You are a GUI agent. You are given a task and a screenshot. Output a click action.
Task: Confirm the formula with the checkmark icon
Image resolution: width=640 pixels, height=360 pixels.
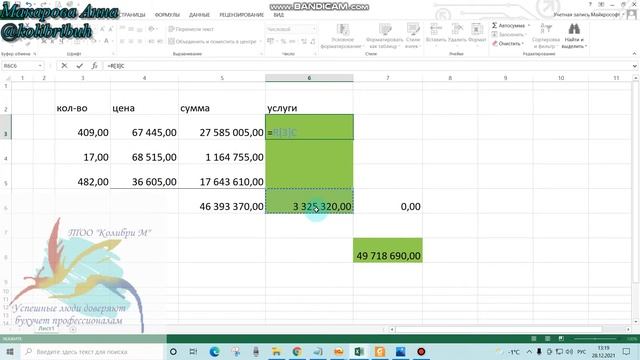[79, 66]
